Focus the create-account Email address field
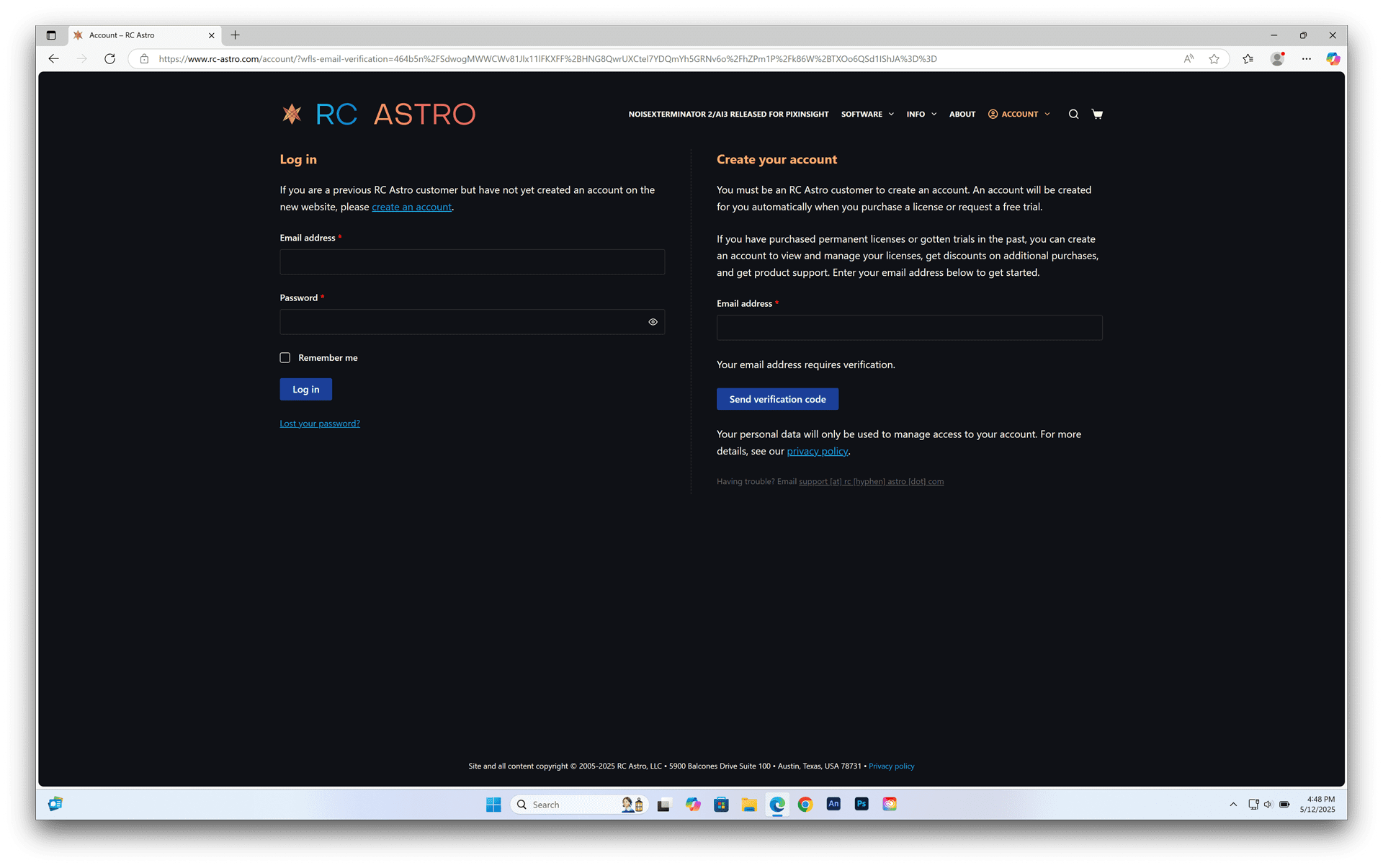This screenshot has width=1383, height=868. pos(909,328)
